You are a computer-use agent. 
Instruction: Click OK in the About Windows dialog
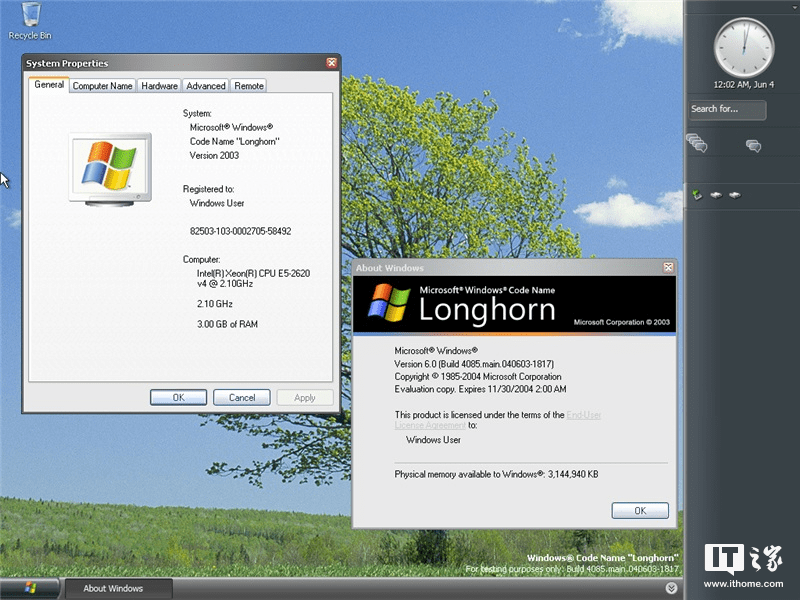tap(639, 510)
